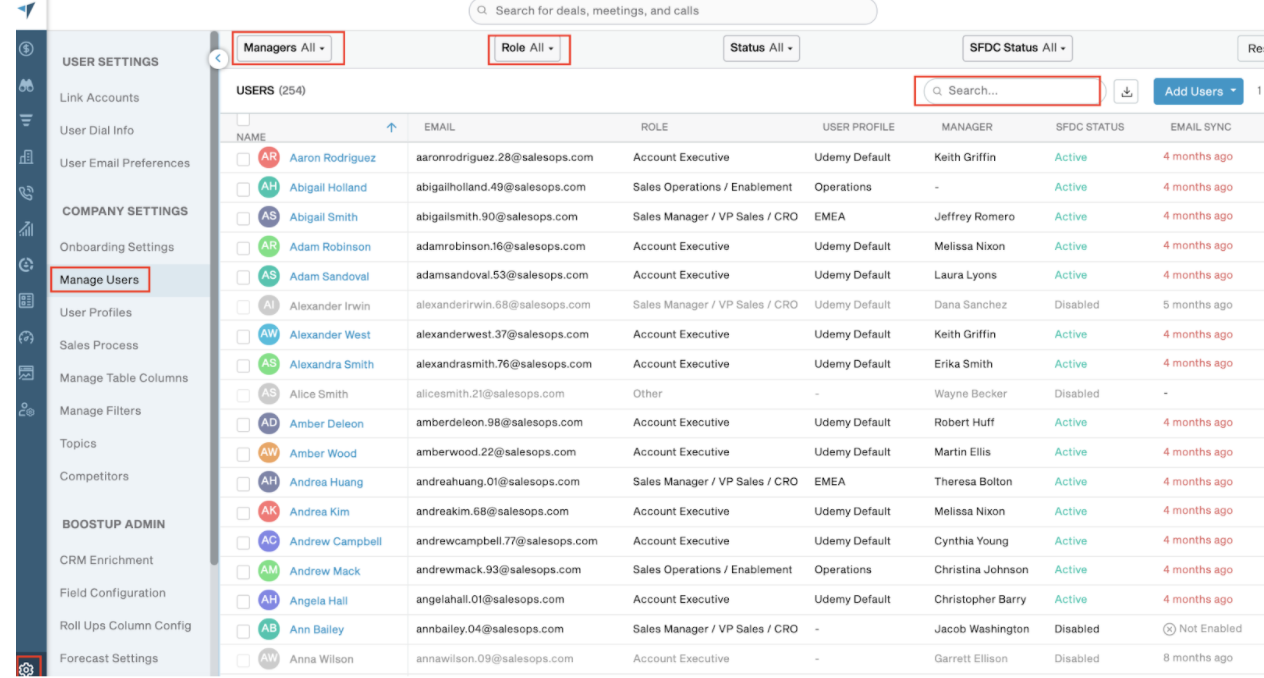Screen dimensions: 1264x678
Task: Open Ann Bailey user link
Action: 317,630
